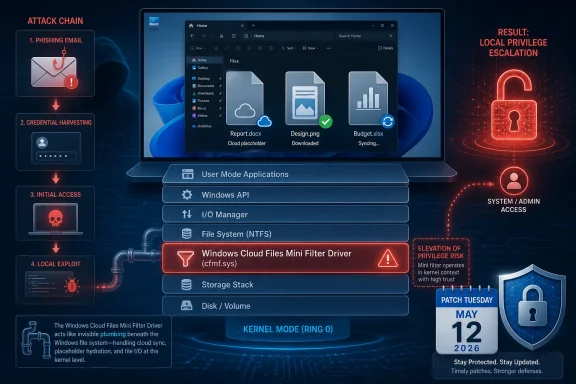Viewport: 576px width, 384px height.
Task: Click "Stay Protected. Stay Updated." text
Action: click(497, 362)
